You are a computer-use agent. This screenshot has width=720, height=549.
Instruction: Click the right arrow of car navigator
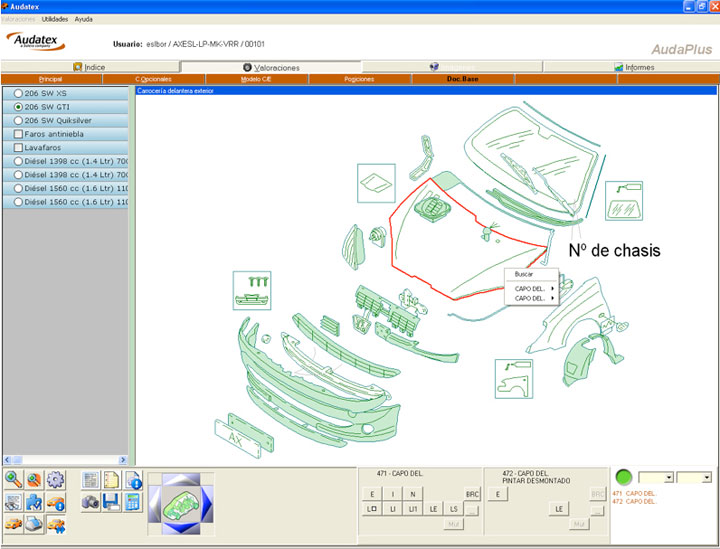point(207,504)
